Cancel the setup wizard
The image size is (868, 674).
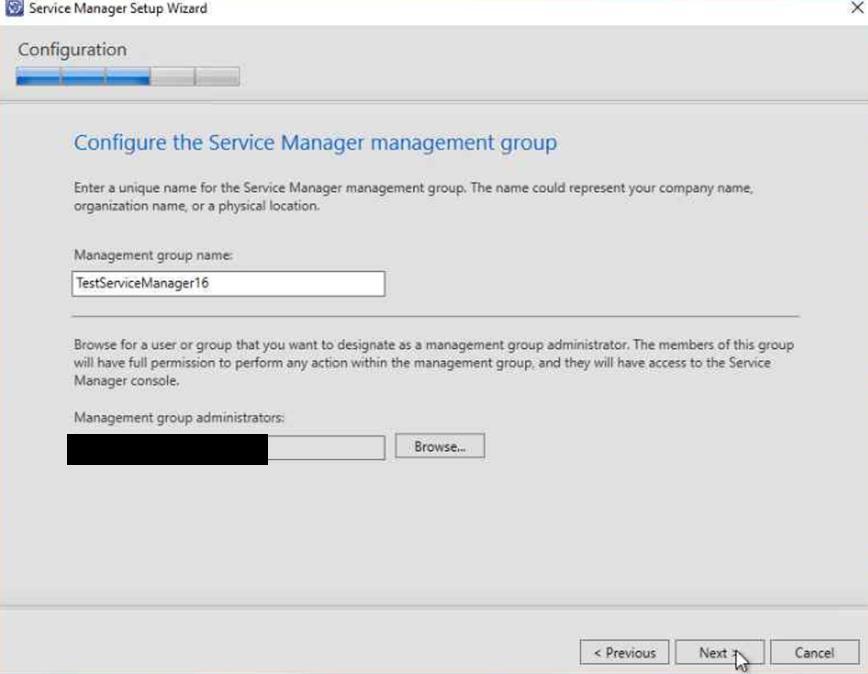pyautogui.click(x=815, y=652)
